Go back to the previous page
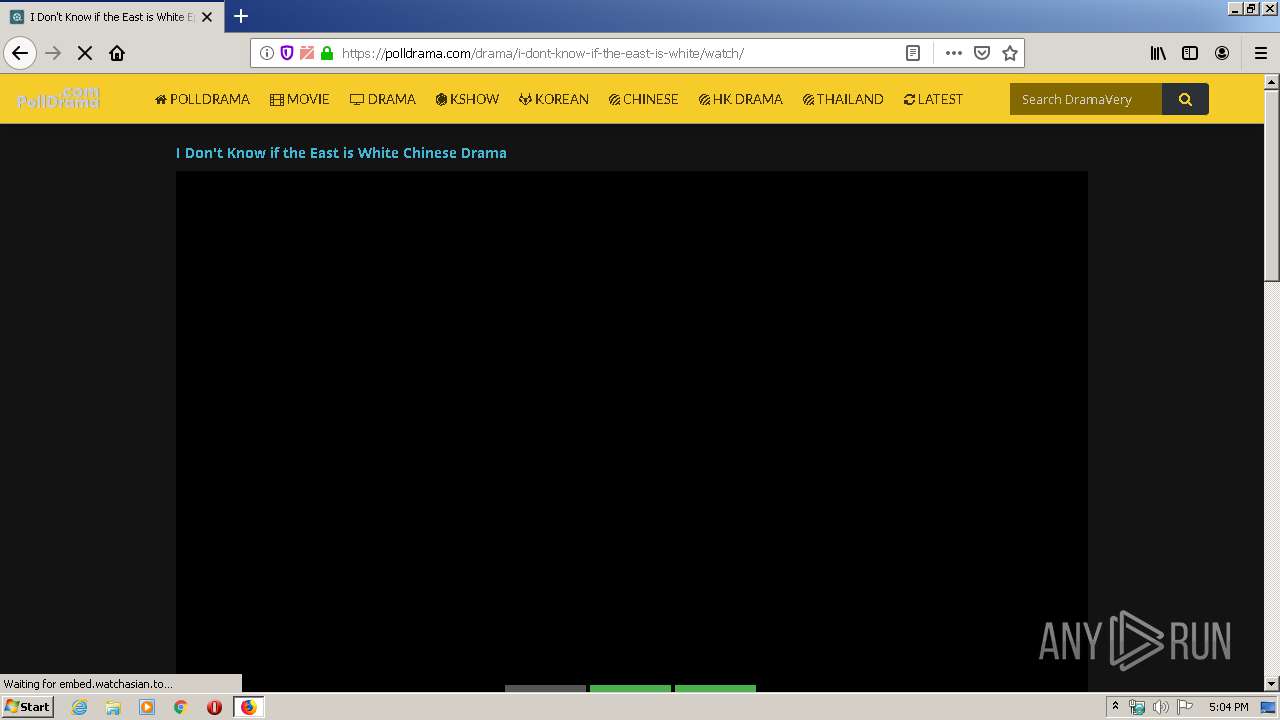 click(20, 53)
